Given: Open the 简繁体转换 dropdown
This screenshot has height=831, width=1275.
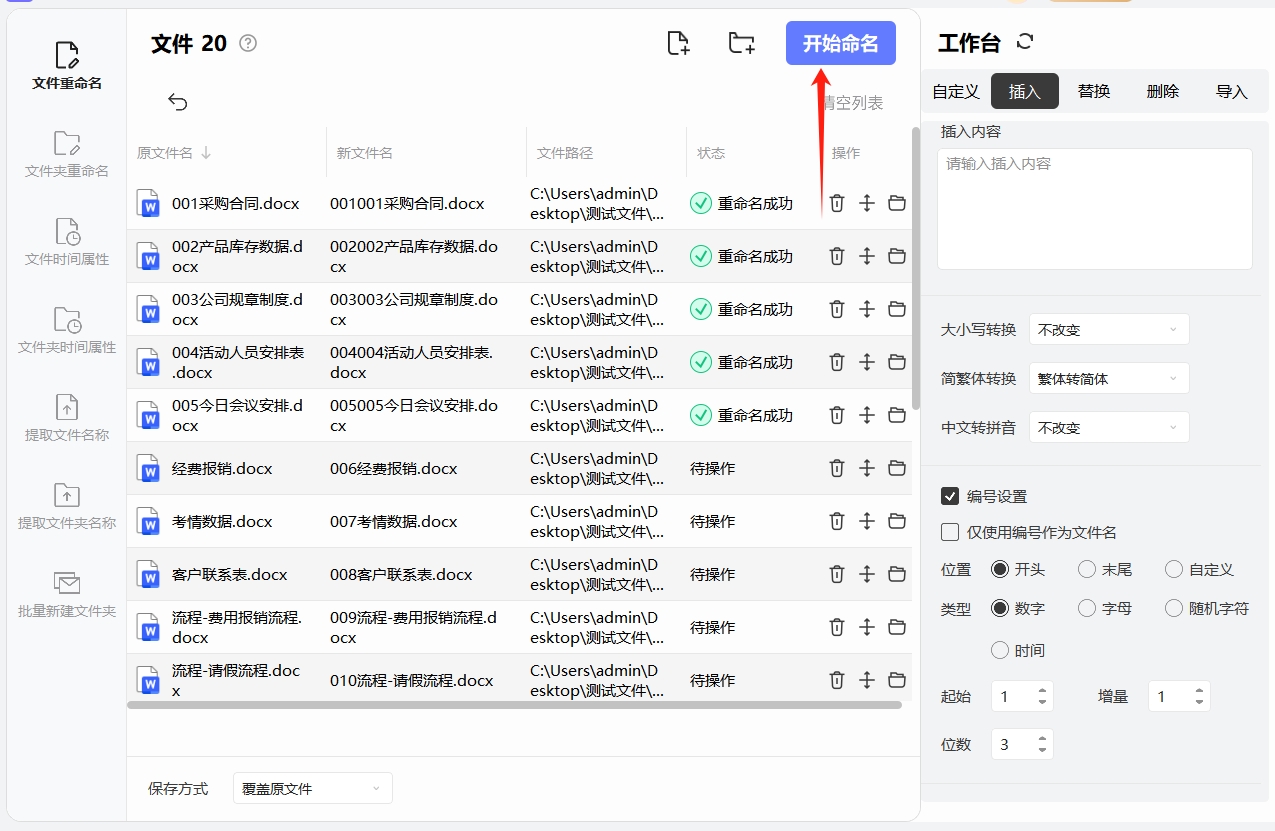Looking at the screenshot, I should tap(1109, 378).
